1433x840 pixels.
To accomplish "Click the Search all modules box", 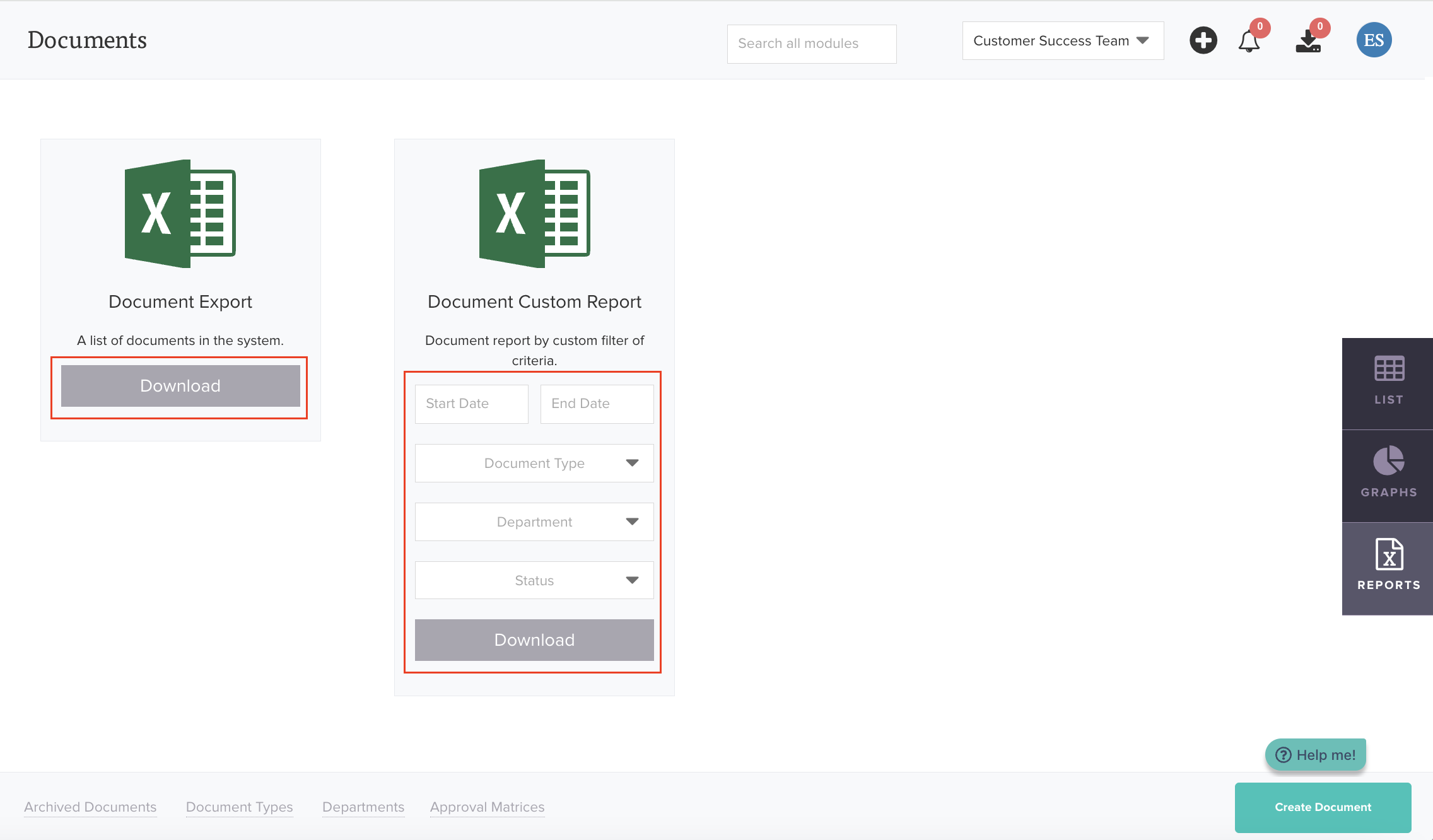I will pyautogui.click(x=811, y=44).
